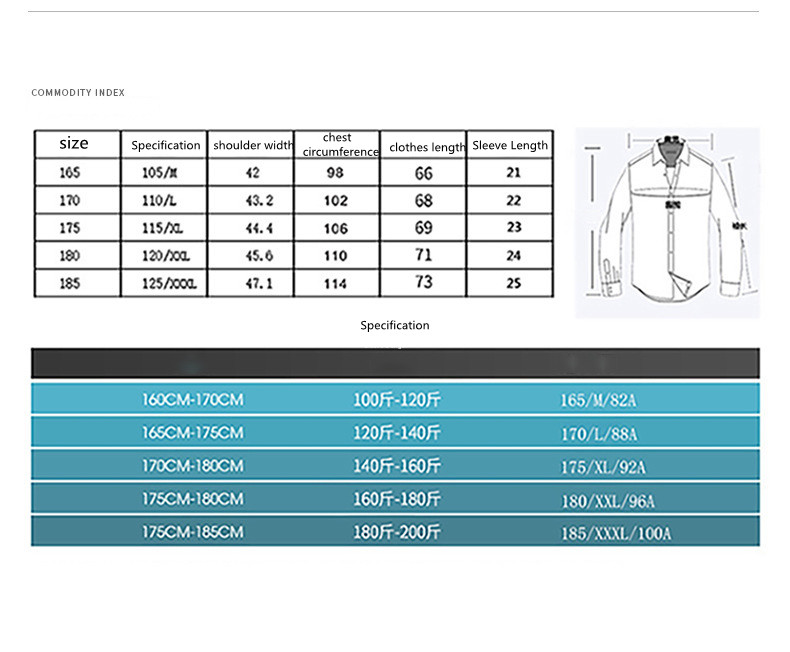The height and width of the screenshot is (652, 790).
Task: Click the Specification caption below the size table
Action: [394, 325]
